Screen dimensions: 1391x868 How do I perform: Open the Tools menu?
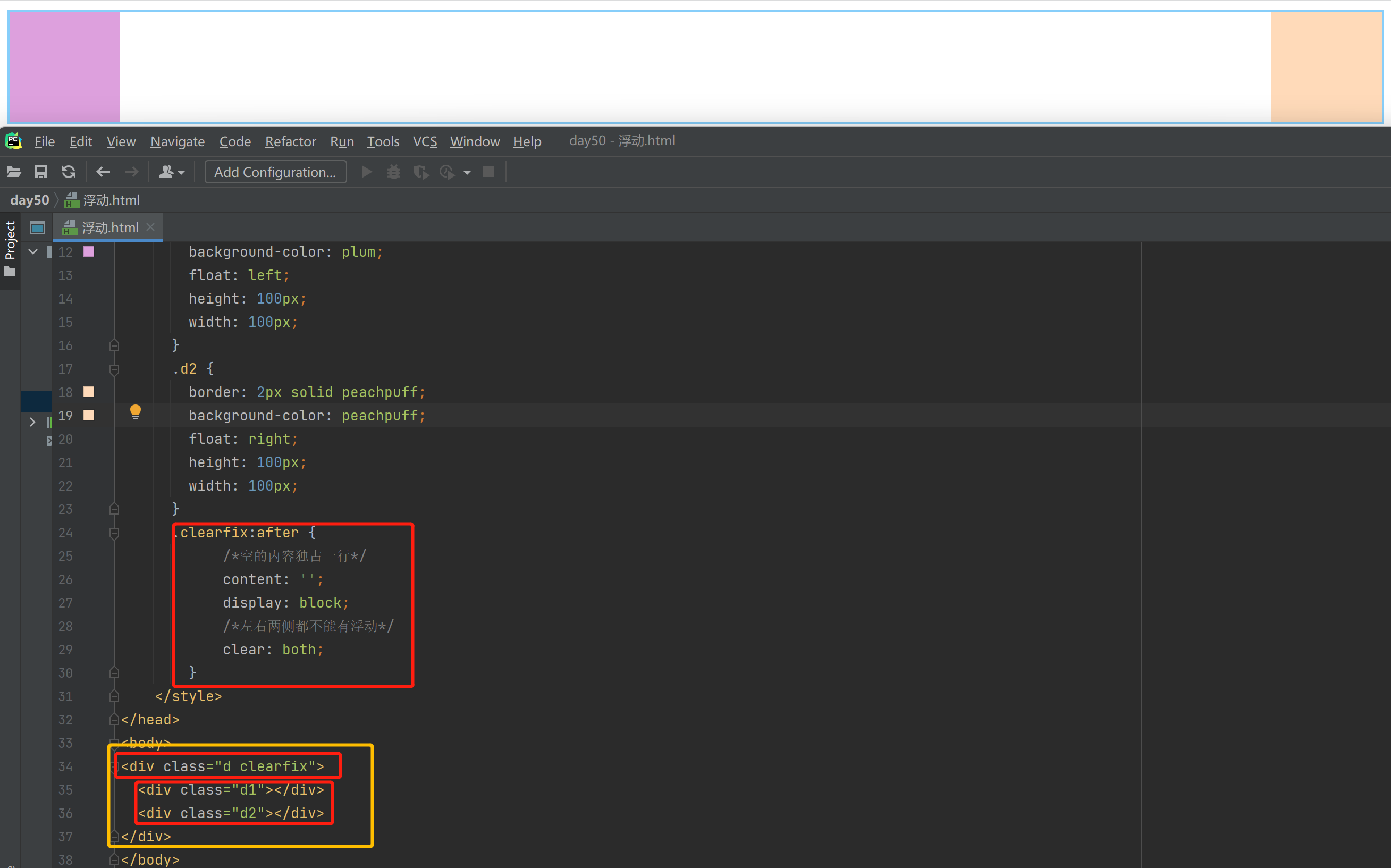383,141
